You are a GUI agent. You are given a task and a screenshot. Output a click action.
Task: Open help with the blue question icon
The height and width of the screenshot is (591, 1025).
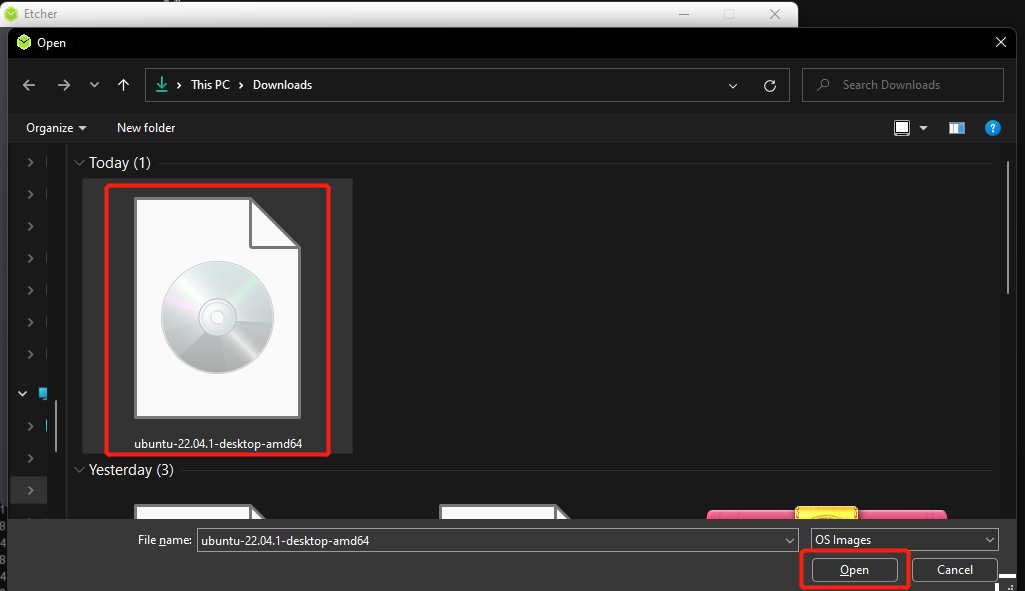[x=992, y=128]
